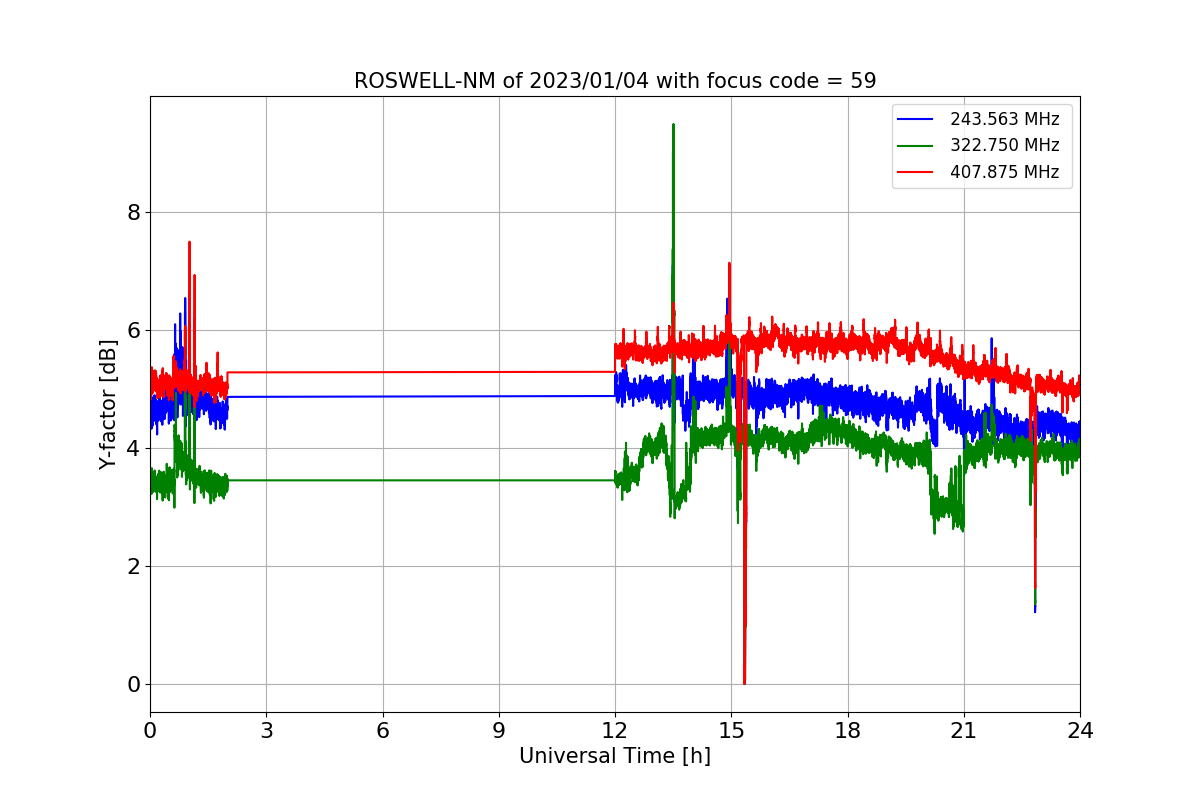Click the y-axis tick label '8'
This screenshot has height=800, width=1200.
coord(133,212)
